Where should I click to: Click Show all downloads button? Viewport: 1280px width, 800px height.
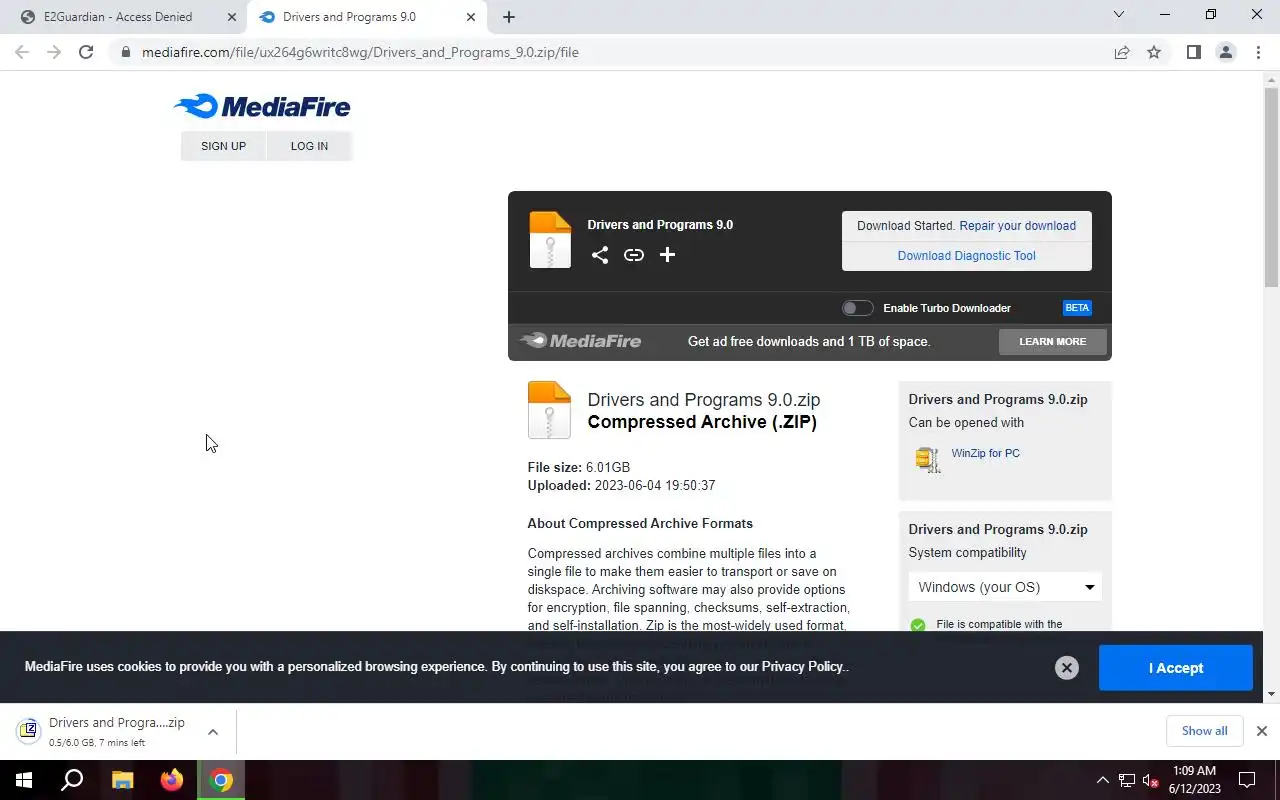tap(1204, 731)
